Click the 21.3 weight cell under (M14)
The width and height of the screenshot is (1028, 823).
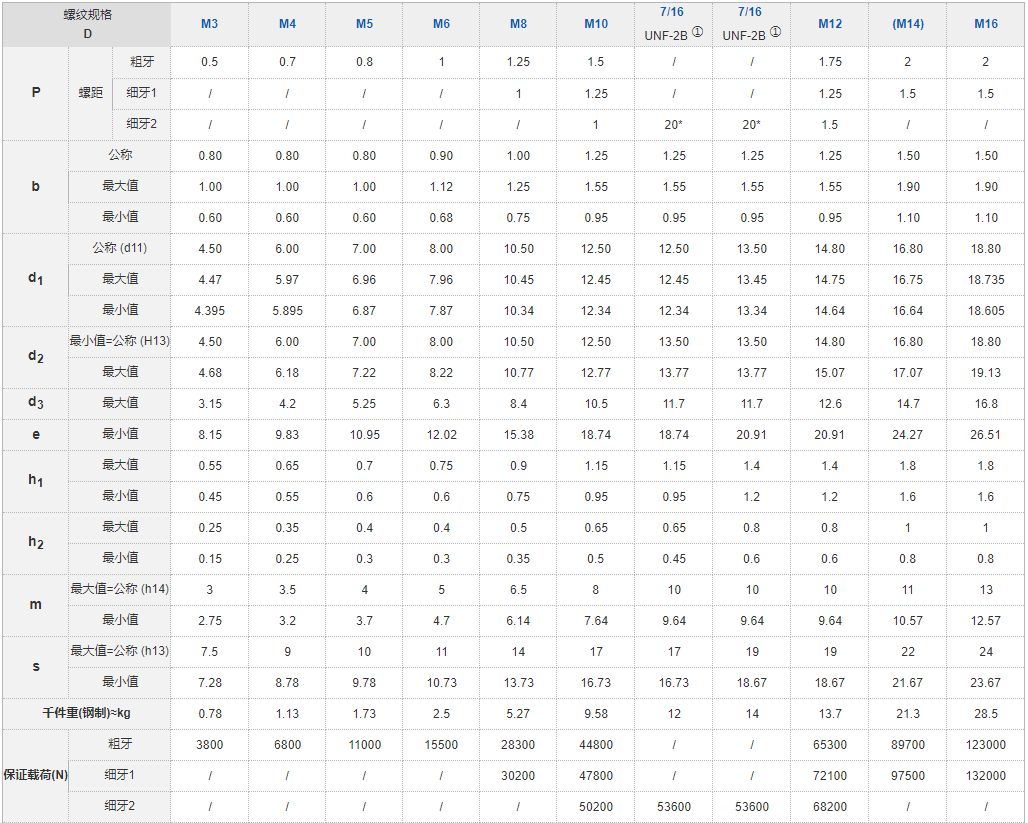(908, 713)
